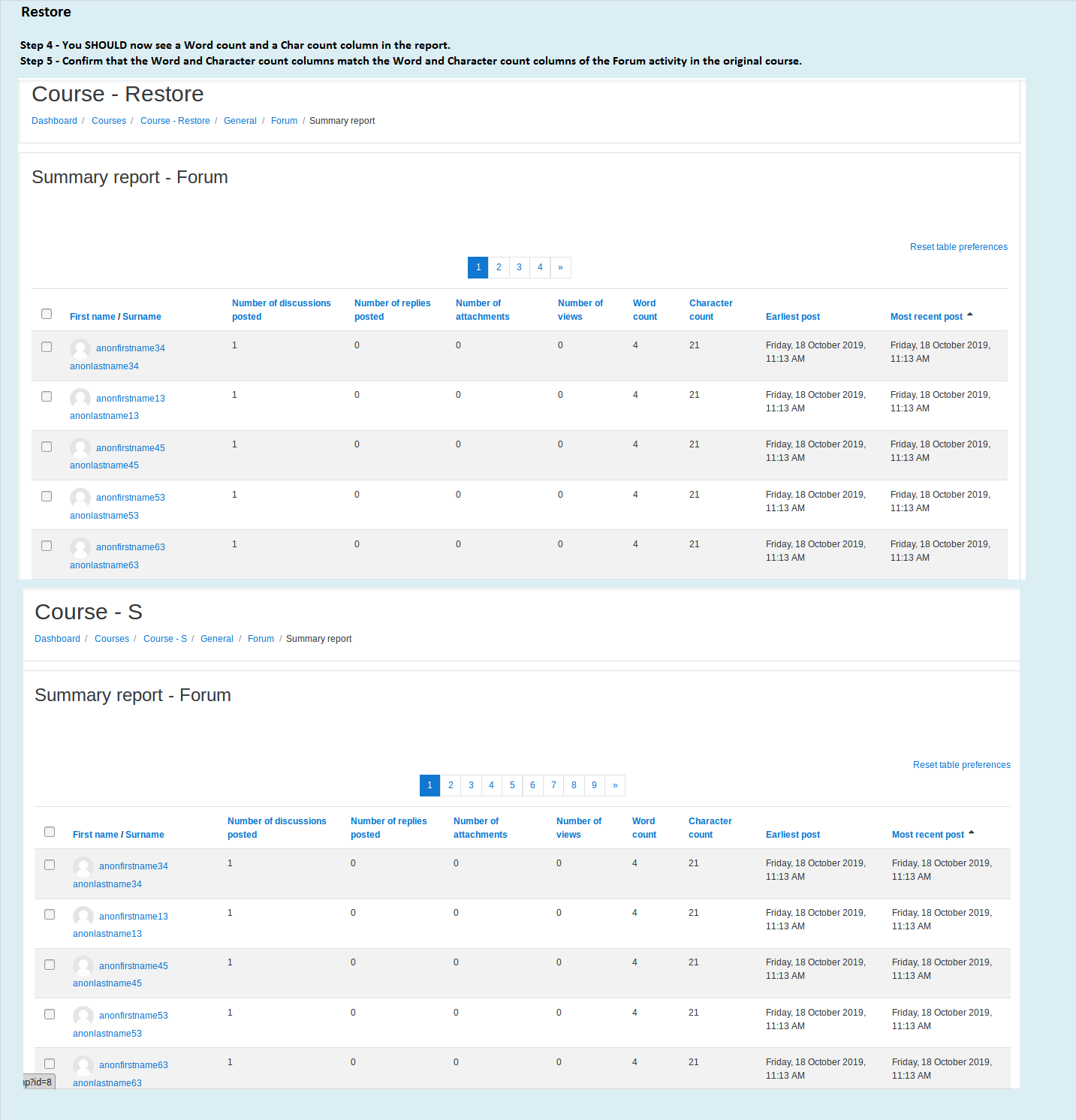1076x1120 pixels.
Task: Tick select-all checkbox in Course - S table header
Action: [x=50, y=832]
